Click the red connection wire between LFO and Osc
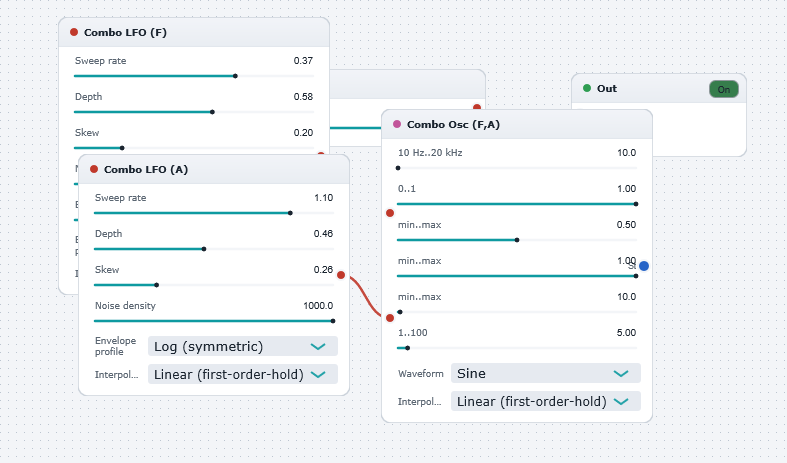The height and width of the screenshot is (463, 787). (364, 295)
